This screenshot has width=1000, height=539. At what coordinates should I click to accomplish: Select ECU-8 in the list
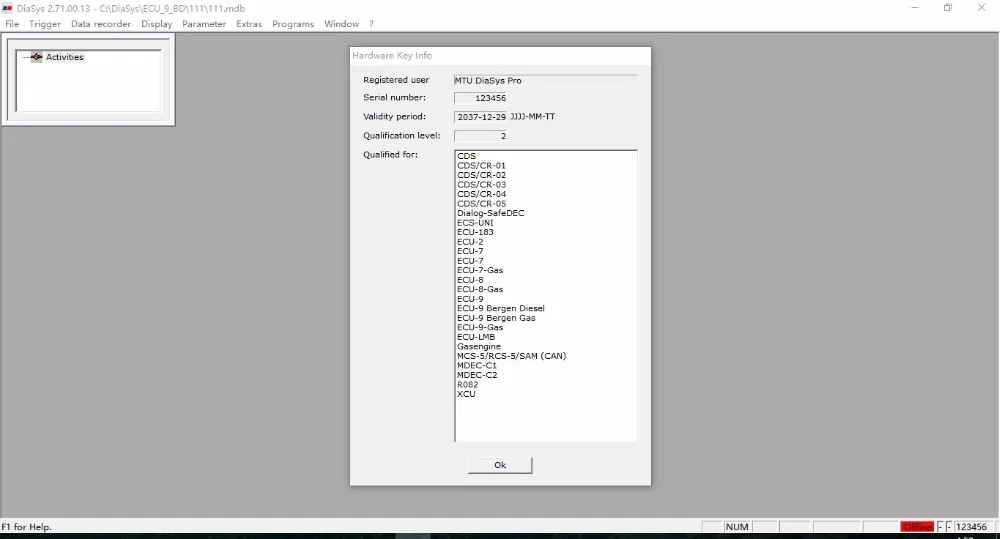[x=470, y=280]
